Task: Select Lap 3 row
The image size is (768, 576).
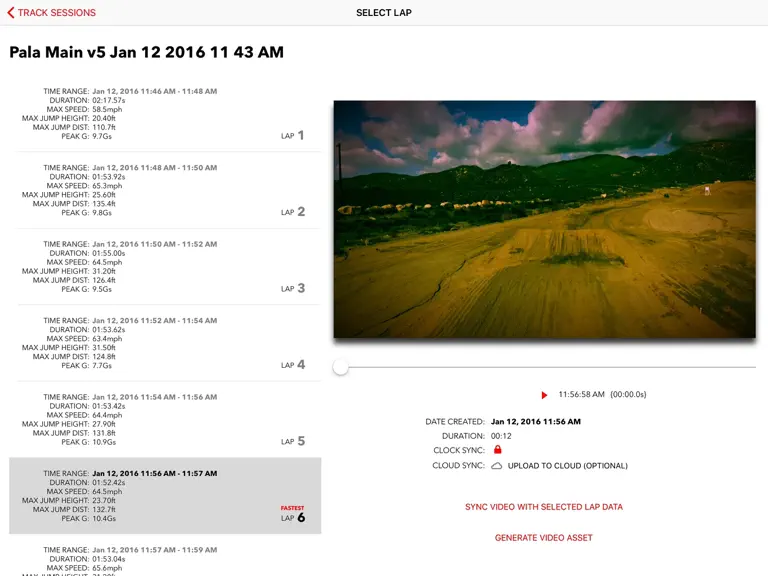Action: coord(165,266)
